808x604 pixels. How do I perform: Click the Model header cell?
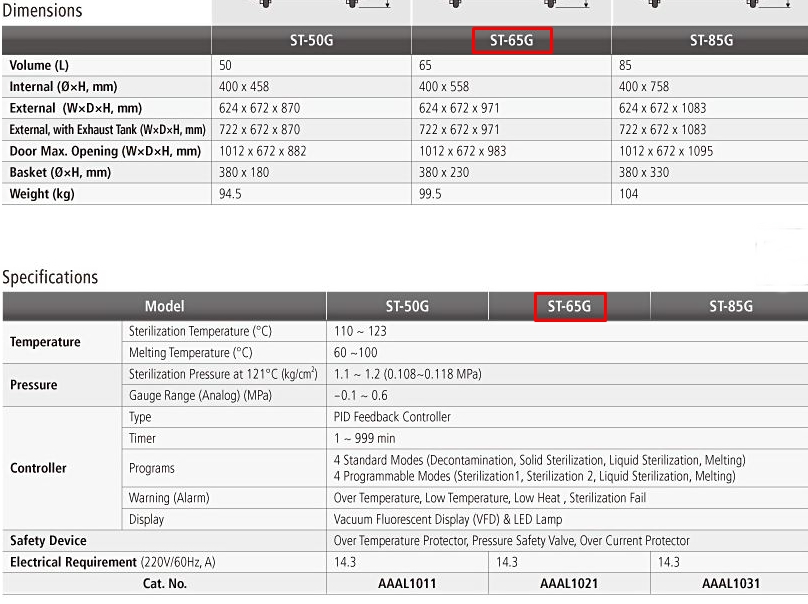tap(164, 307)
